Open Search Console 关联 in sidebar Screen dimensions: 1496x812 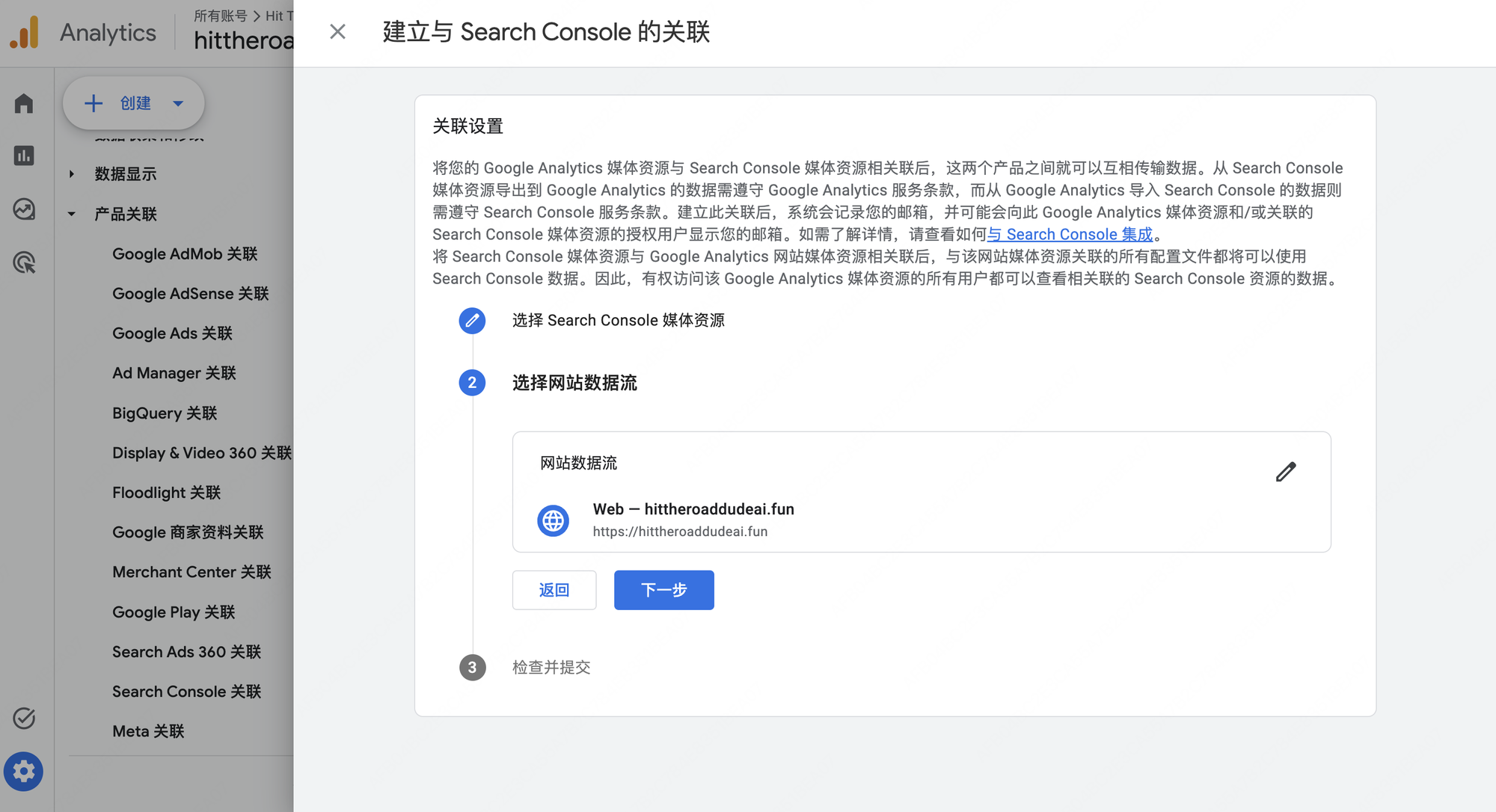click(x=187, y=692)
